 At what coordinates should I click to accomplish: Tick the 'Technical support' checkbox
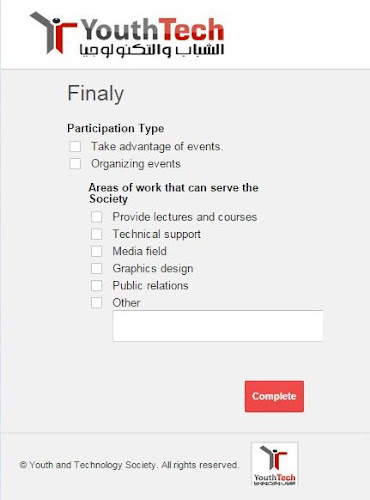pyautogui.click(x=96, y=234)
